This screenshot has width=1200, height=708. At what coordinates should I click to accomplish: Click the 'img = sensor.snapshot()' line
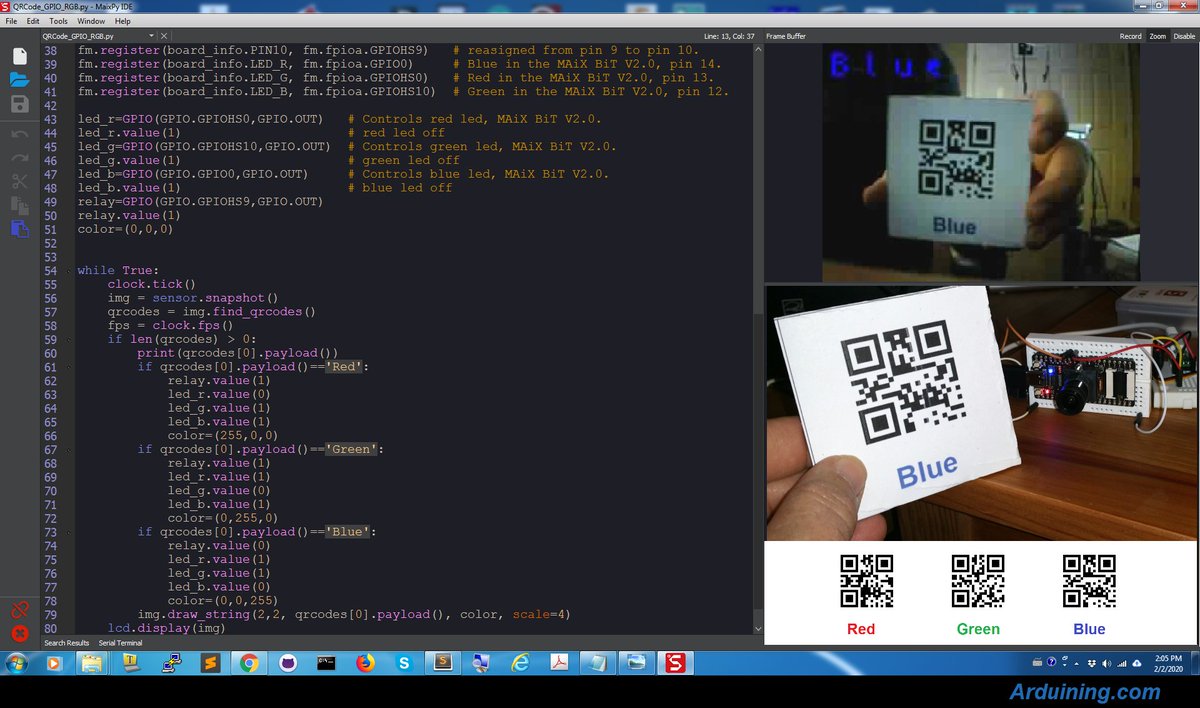tap(192, 298)
